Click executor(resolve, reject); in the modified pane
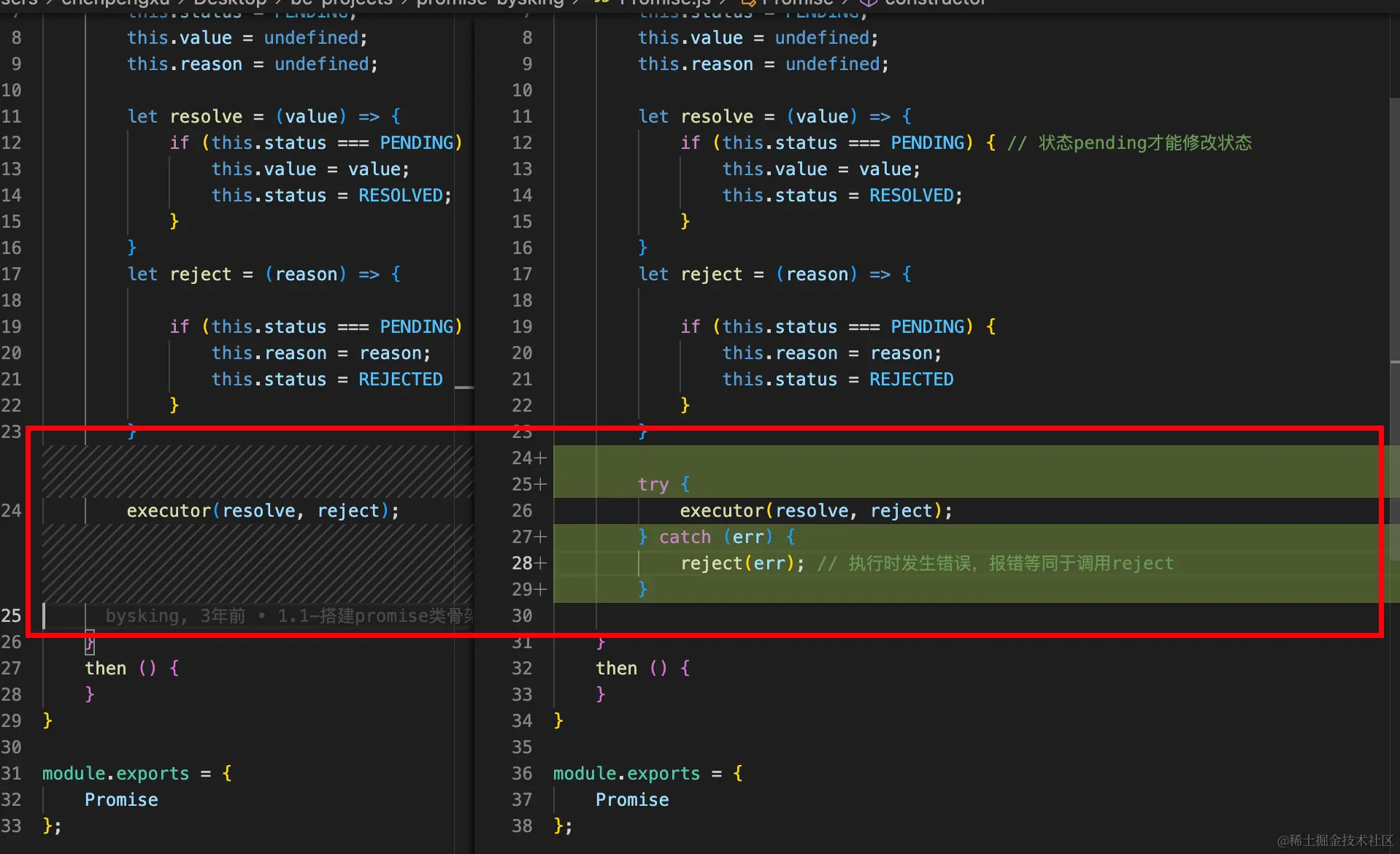 pyautogui.click(x=816, y=510)
